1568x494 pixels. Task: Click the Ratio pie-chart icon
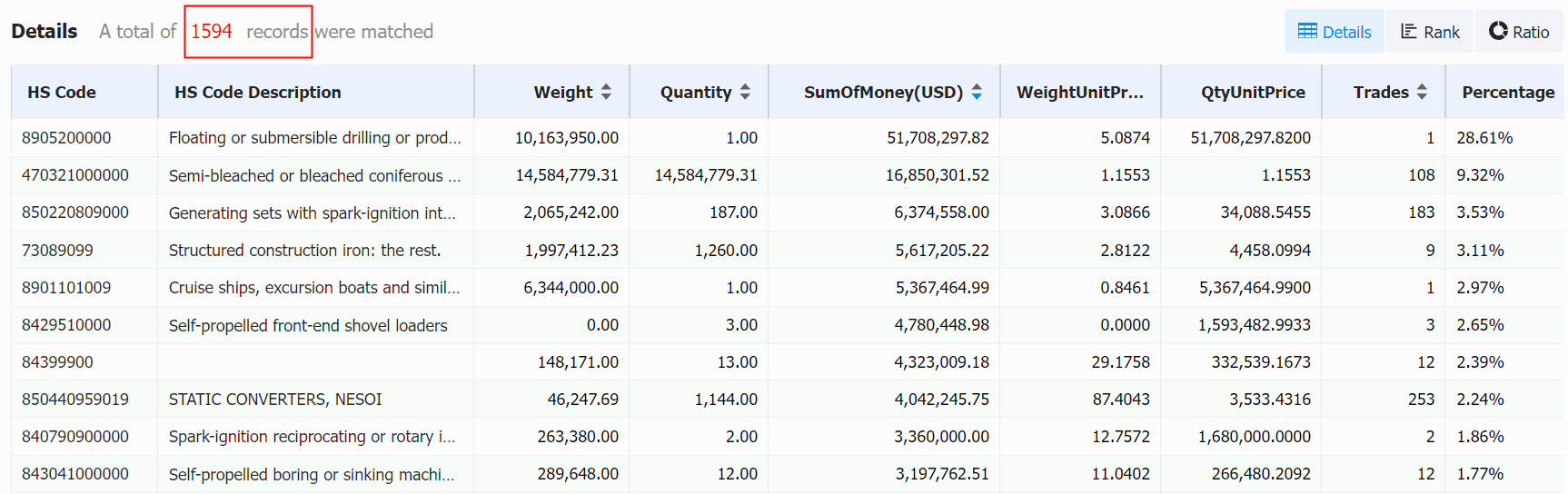coord(1498,32)
